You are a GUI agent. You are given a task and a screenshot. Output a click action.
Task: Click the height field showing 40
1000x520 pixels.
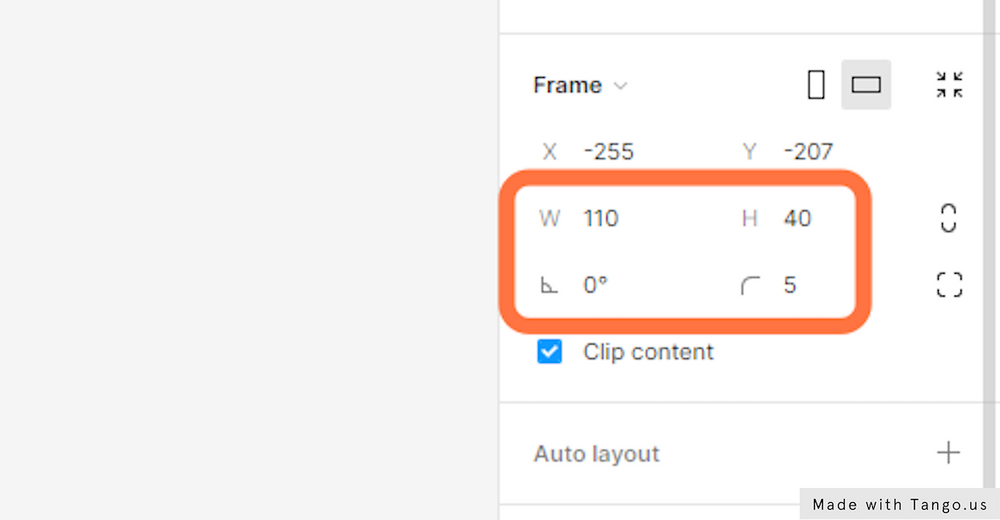click(797, 218)
